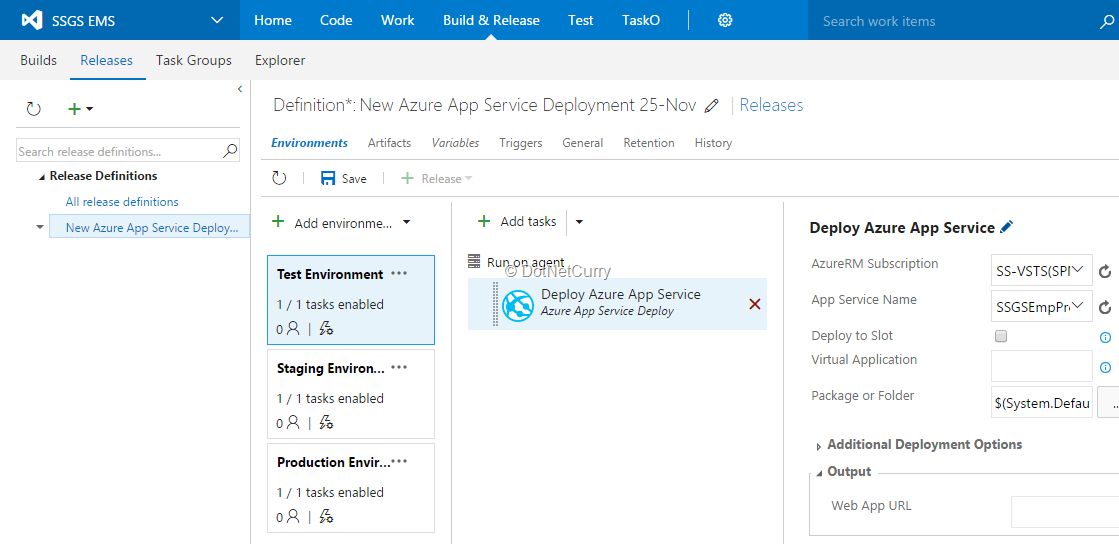Rename task via the blue pencil icon
This screenshot has width=1119, height=544.
pos(1007,227)
